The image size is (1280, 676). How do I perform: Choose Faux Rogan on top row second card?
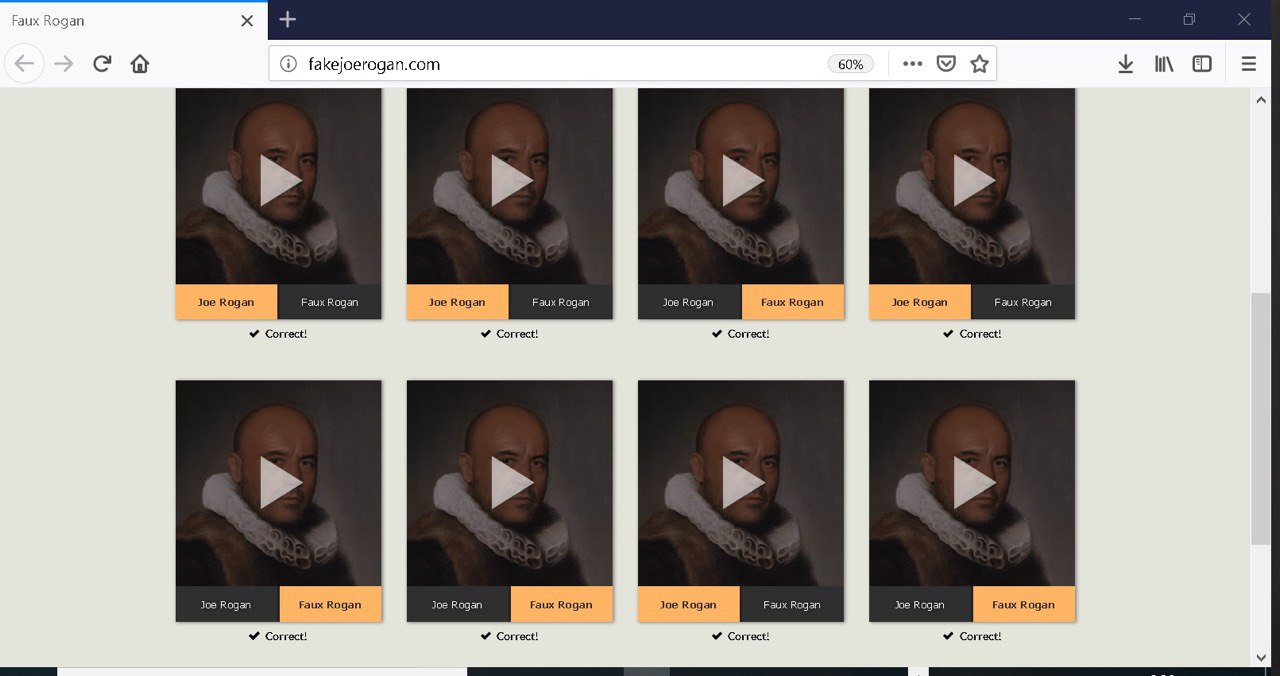click(x=561, y=302)
